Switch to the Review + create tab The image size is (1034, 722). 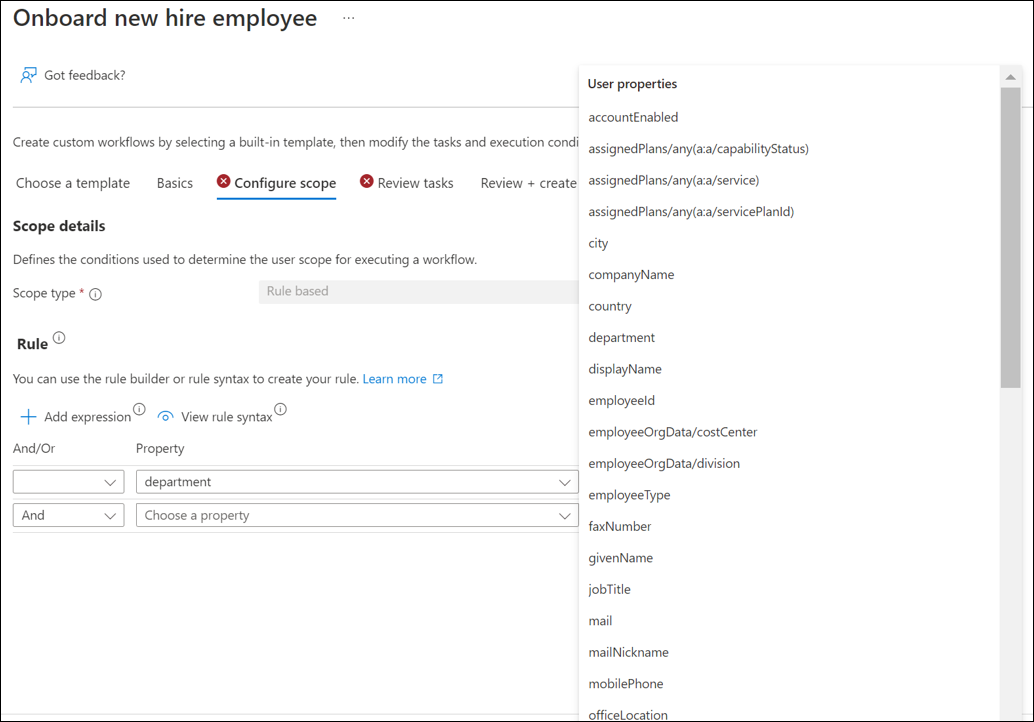pos(528,183)
